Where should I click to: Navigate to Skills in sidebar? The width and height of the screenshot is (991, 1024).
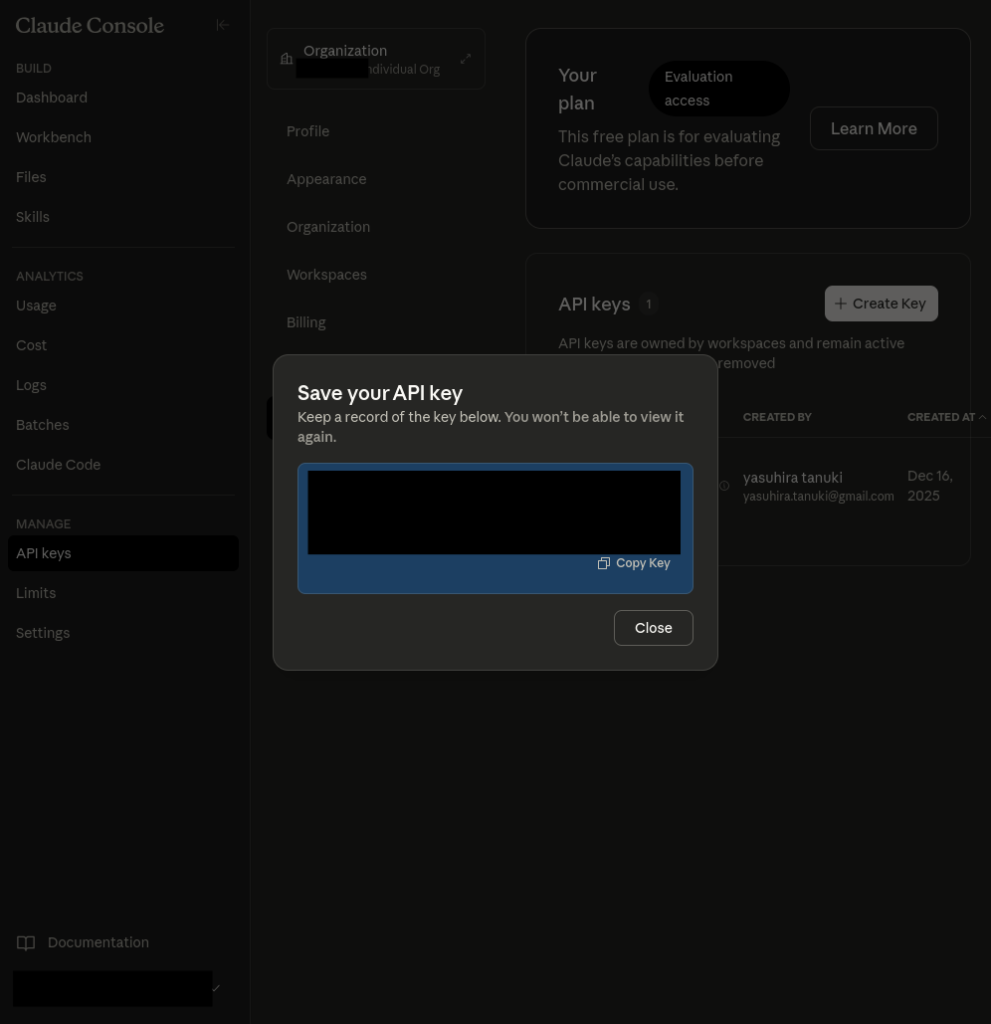(33, 217)
